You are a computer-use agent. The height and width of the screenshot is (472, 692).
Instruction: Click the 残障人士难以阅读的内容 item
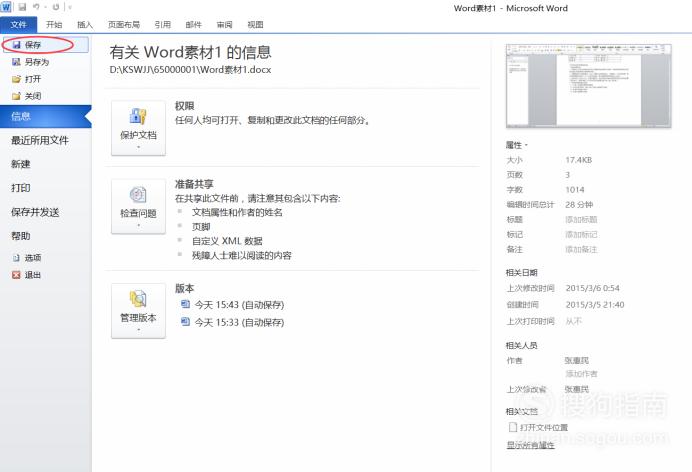click(241, 256)
